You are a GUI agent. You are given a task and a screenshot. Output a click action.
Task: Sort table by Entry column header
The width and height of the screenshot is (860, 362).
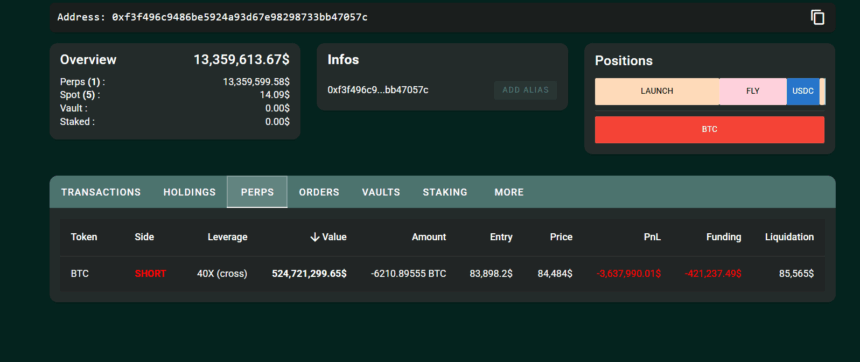point(501,237)
